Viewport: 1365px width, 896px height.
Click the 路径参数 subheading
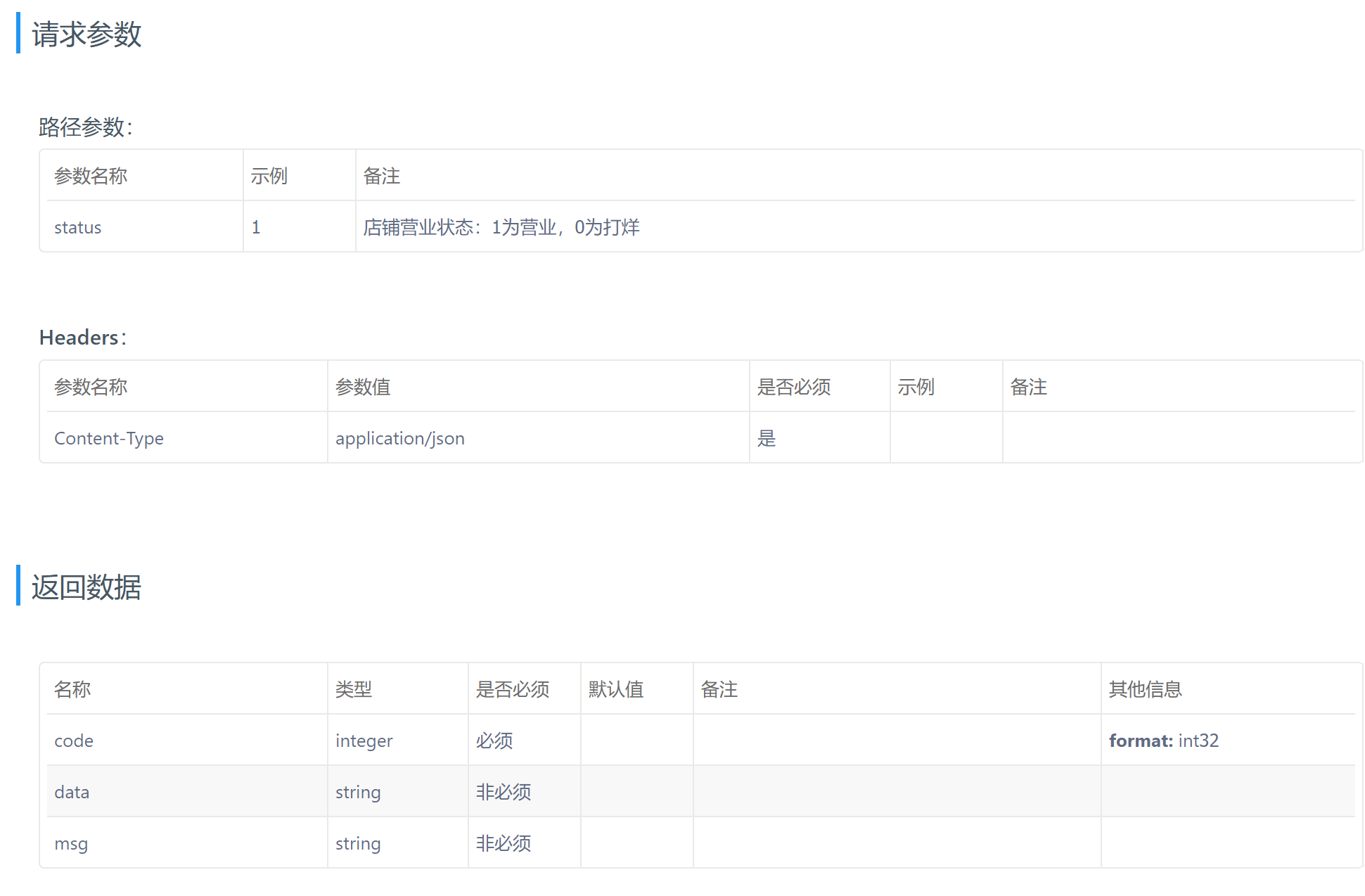(x=85, y=127)
